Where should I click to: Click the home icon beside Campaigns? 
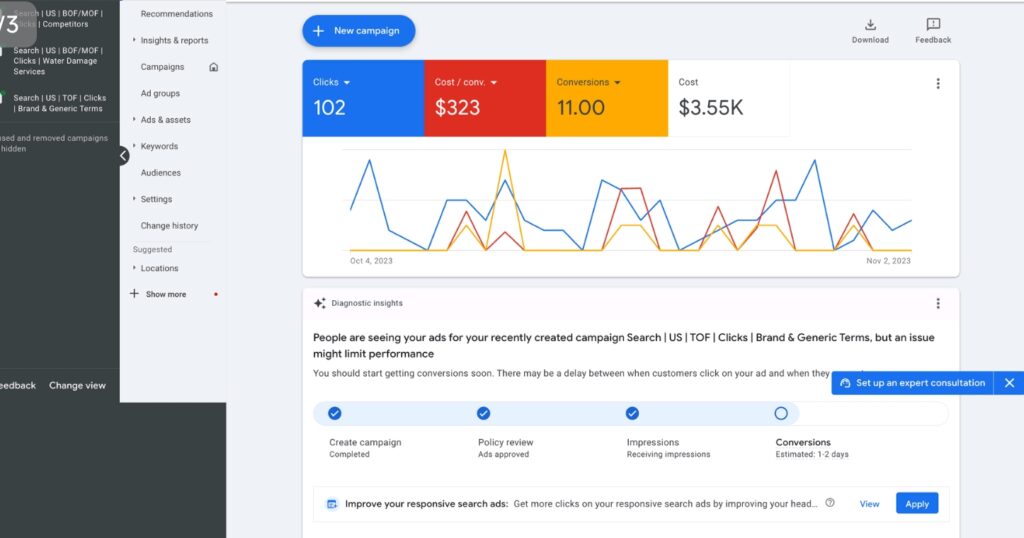coord(213,67)
